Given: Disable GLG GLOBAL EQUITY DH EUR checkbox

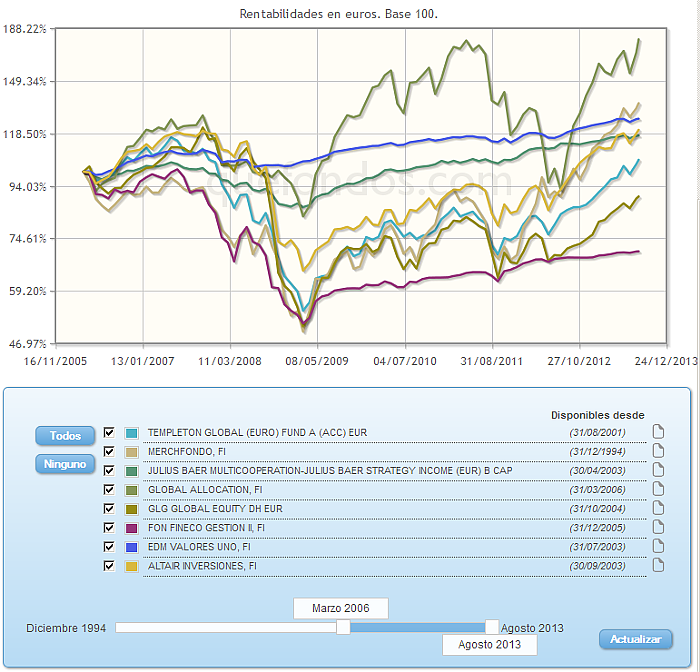Looking at the screenshot, I should coord(109,509).
